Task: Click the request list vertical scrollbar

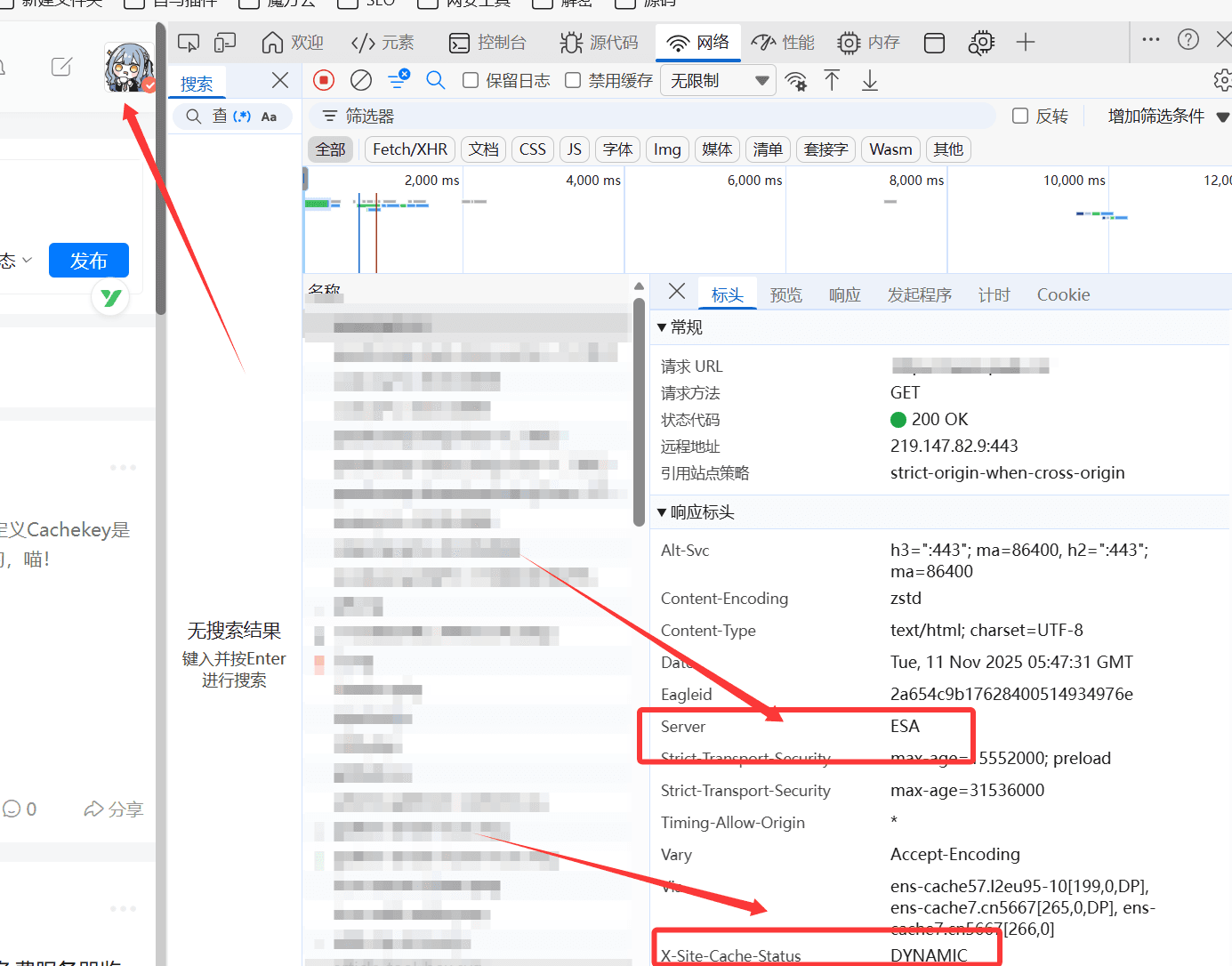Action: (639, 409)
